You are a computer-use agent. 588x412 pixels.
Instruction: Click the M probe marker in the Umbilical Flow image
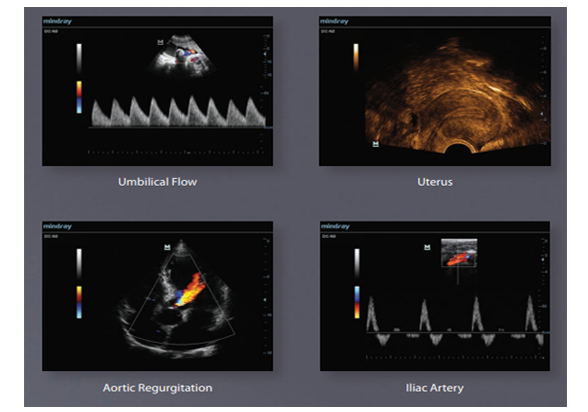[x=160, y=42]
